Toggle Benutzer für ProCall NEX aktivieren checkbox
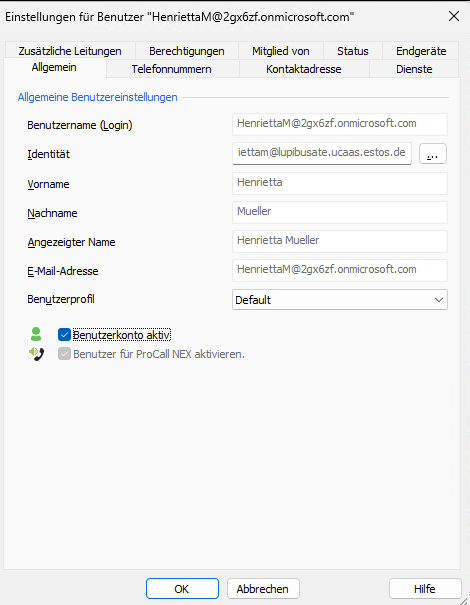Screen dimensions: 470x605 click(x=64, y=354)
